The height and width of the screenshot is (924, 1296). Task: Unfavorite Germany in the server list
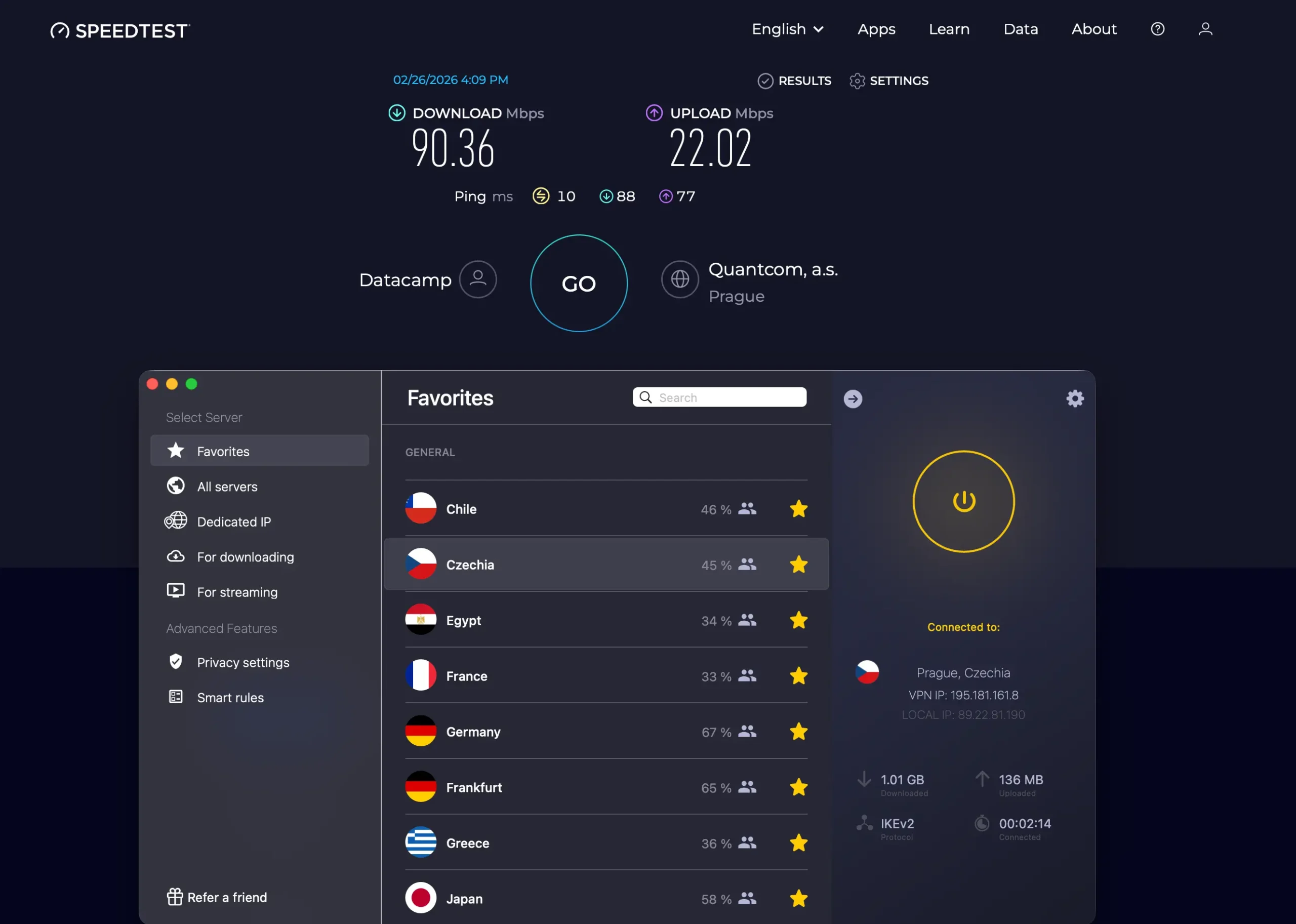pyautogui.click(x=798, y=732)
